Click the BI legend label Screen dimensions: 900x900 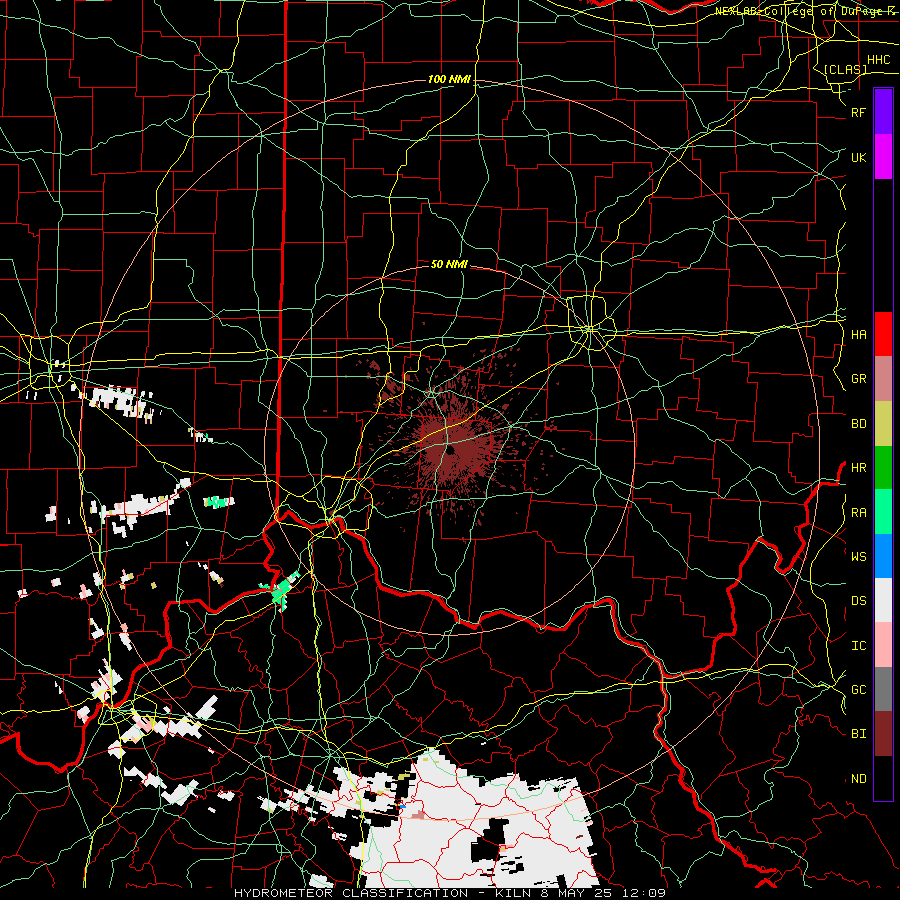(x=858, y=734)
